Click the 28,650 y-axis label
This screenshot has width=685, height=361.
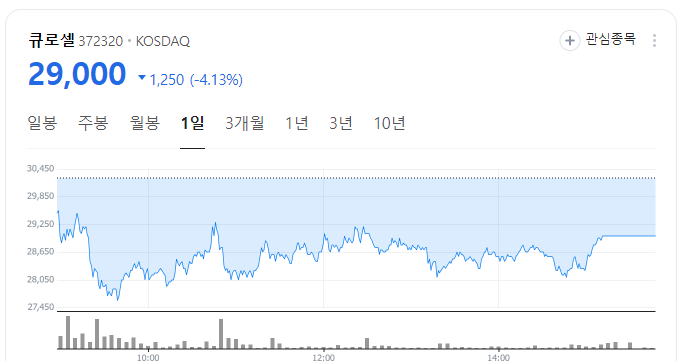41,252
